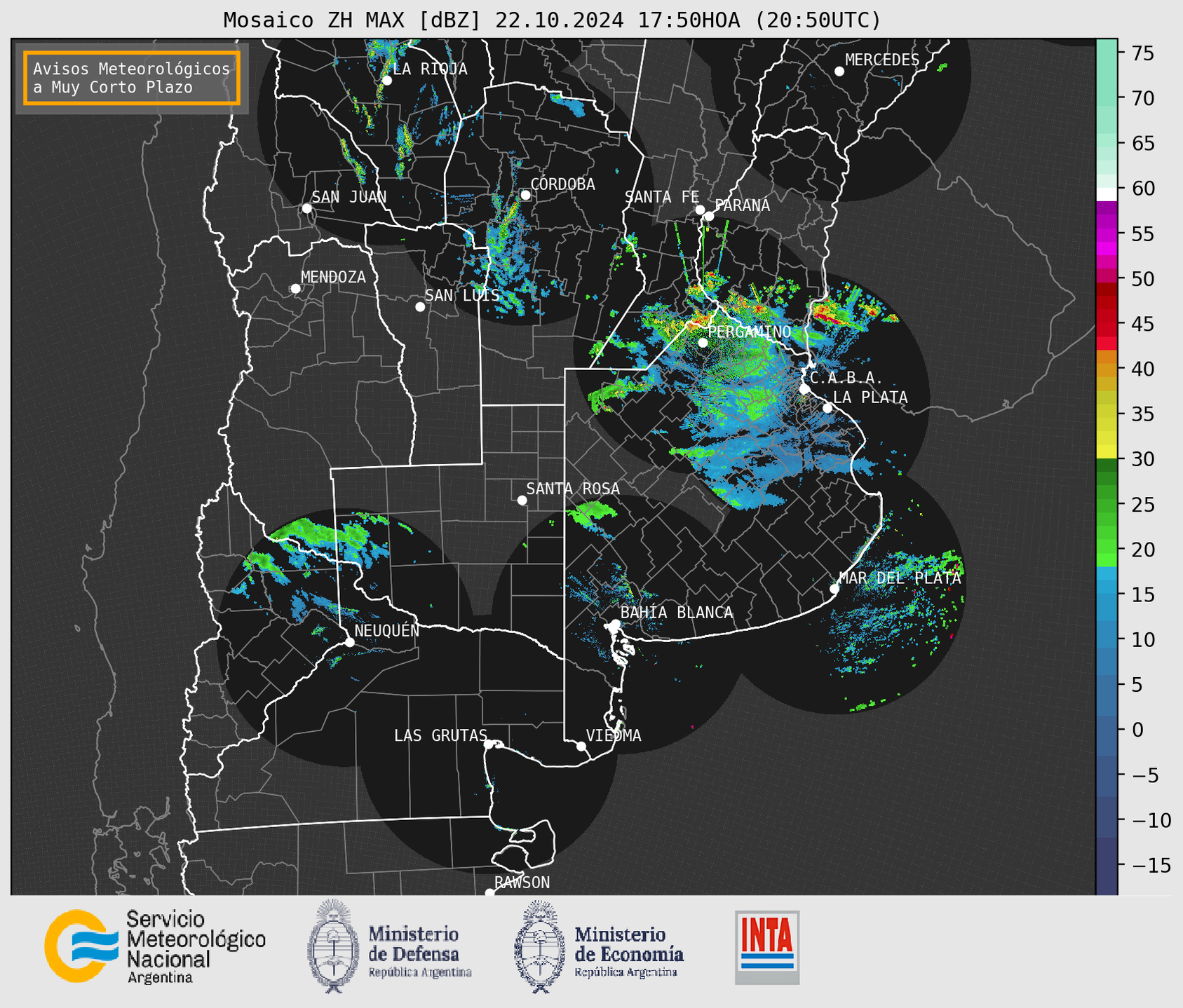
Task: Select the C.A.B.A. city label
Action: click(x=846, y=379)
